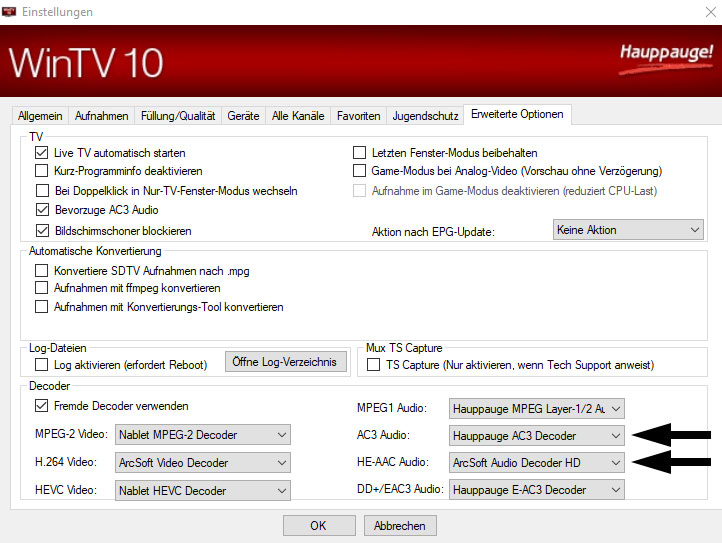Select the Jugendschutz tab

425,116
